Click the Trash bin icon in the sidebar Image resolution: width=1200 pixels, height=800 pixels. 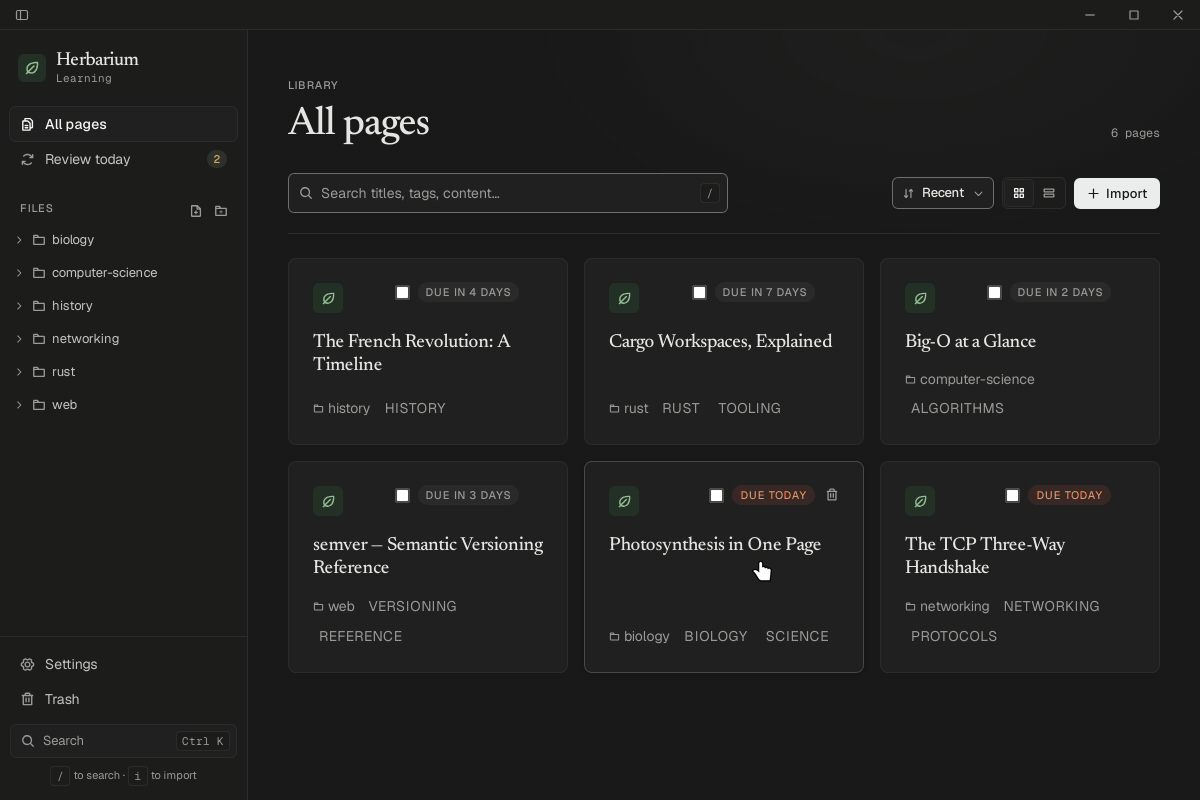(28, 699)
